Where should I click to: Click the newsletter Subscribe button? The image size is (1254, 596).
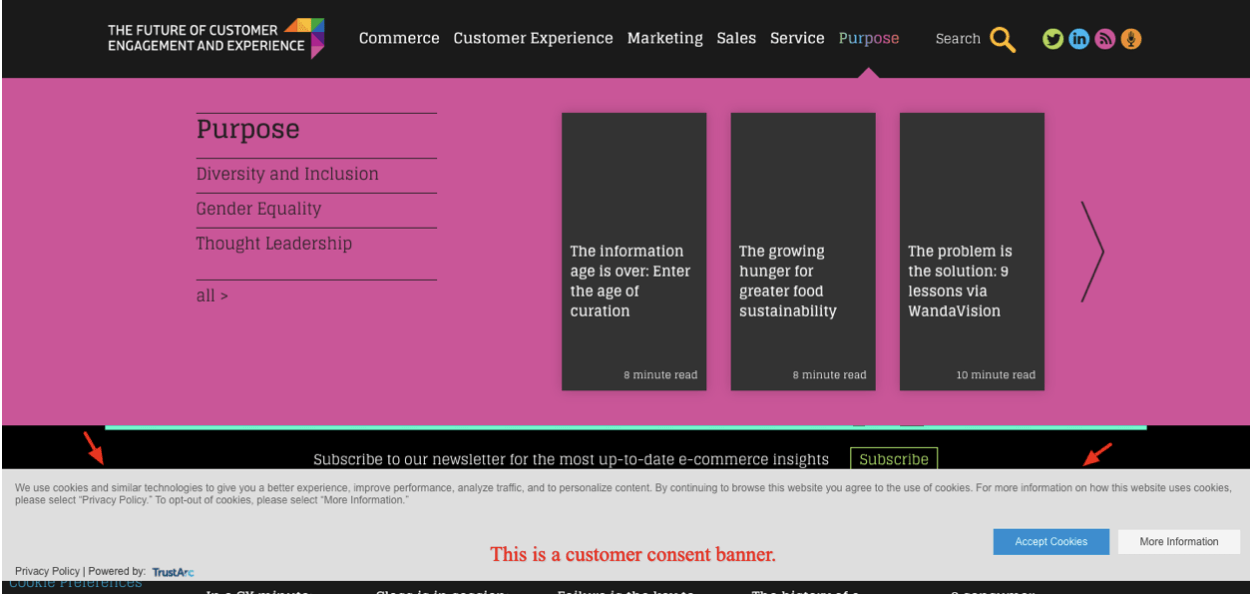point(893,459)
